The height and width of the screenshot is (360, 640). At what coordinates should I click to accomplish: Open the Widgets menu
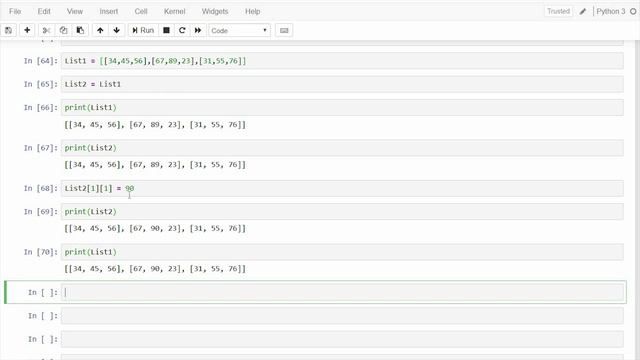[215, 11]
